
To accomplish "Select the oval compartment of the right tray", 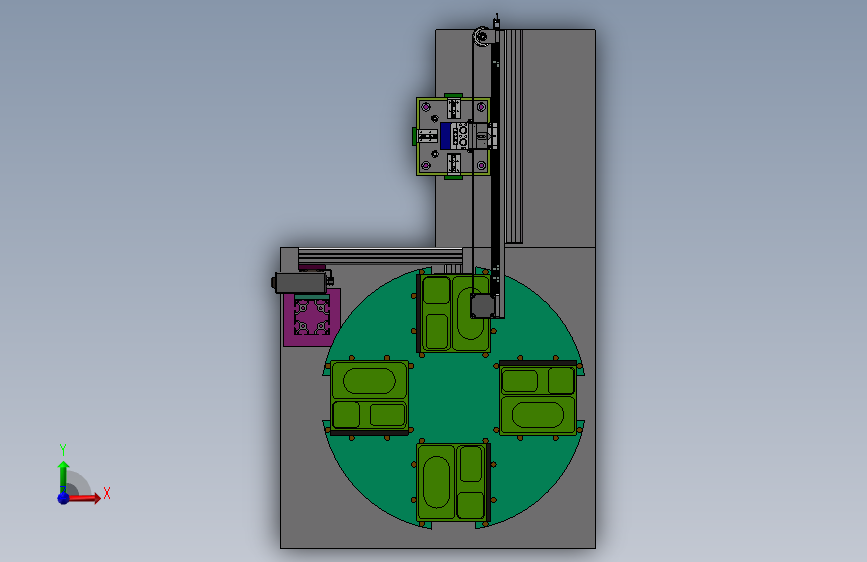I will coord(537,415).
